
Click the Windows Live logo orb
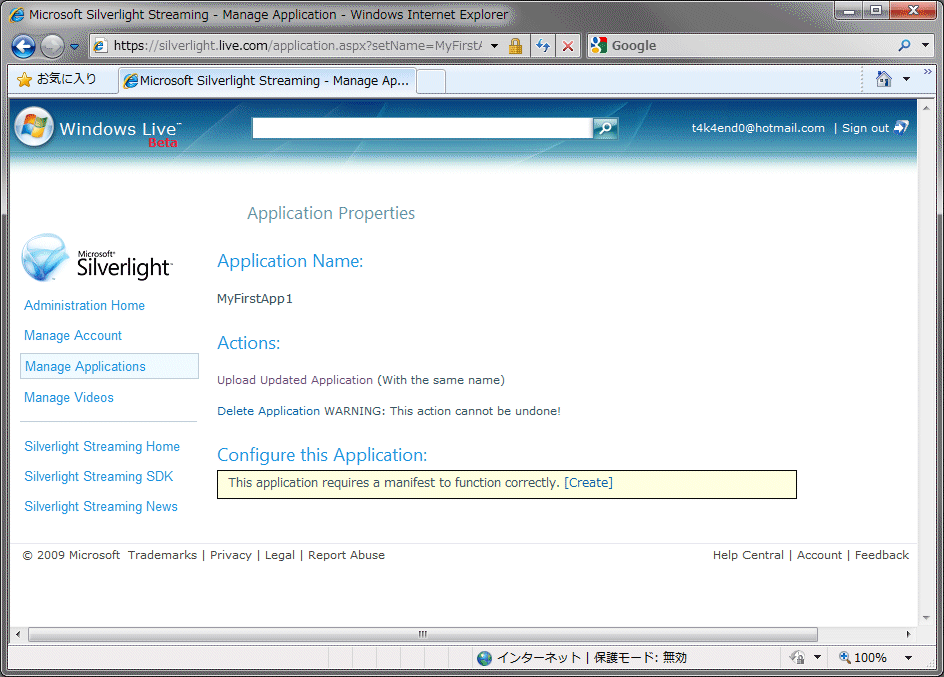tap(34, 128)
